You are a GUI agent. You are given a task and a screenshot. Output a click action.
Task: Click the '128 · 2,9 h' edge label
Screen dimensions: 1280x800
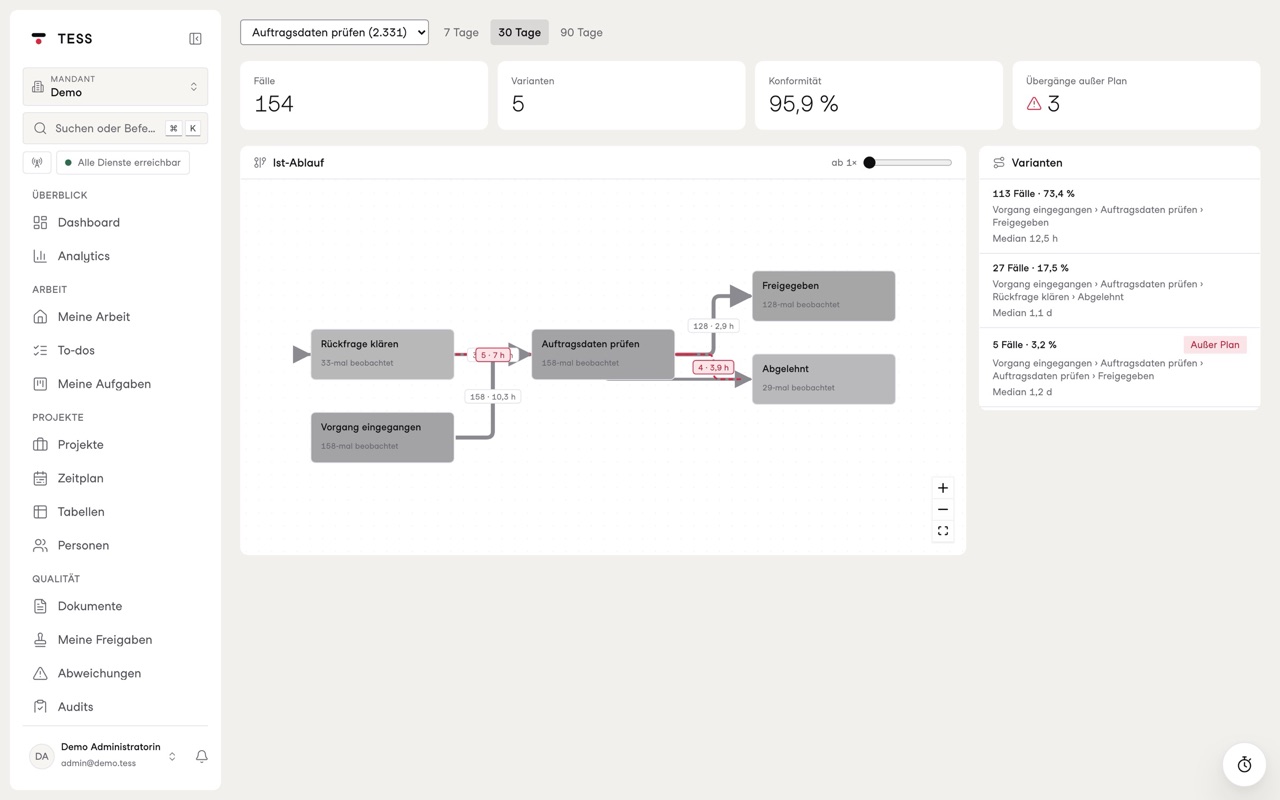(x=713, y=326)
